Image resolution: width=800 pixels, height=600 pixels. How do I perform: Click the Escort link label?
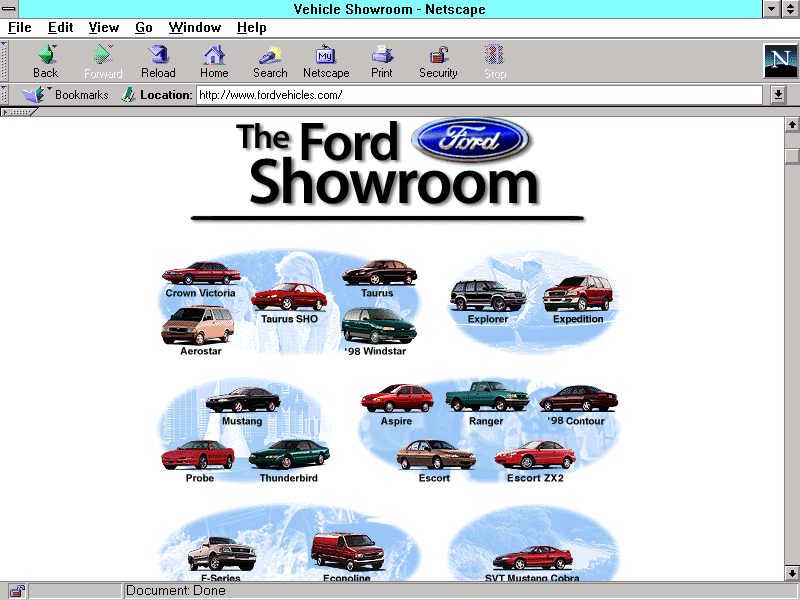(434, 478)
